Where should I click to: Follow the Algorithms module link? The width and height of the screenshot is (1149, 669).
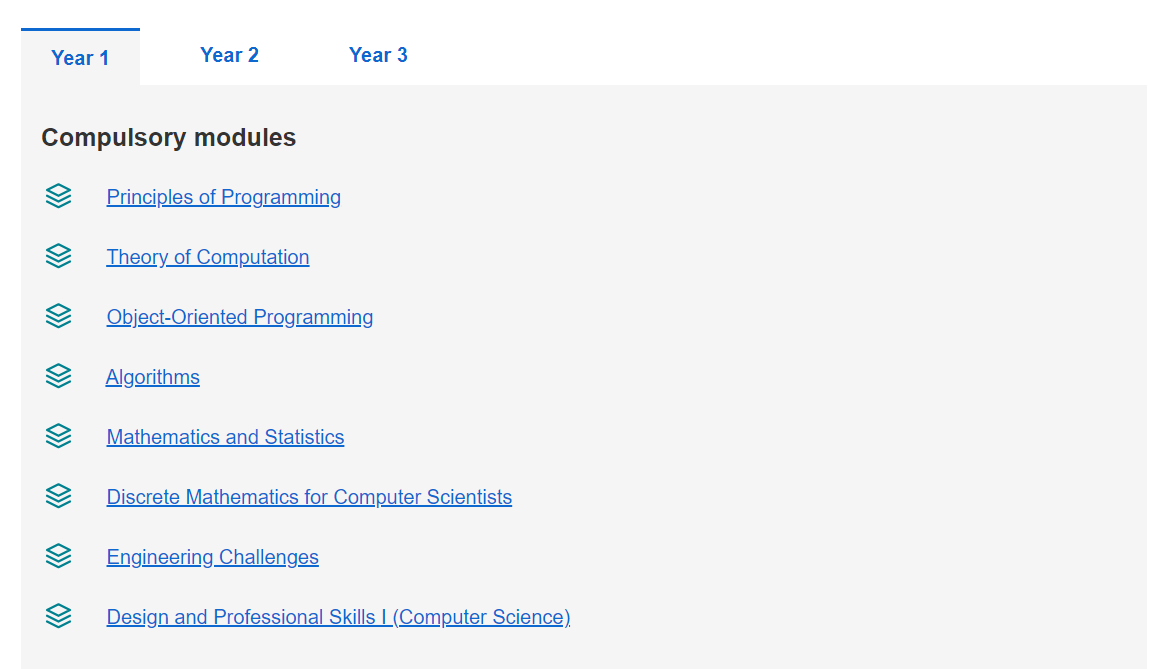pos(153,377)
